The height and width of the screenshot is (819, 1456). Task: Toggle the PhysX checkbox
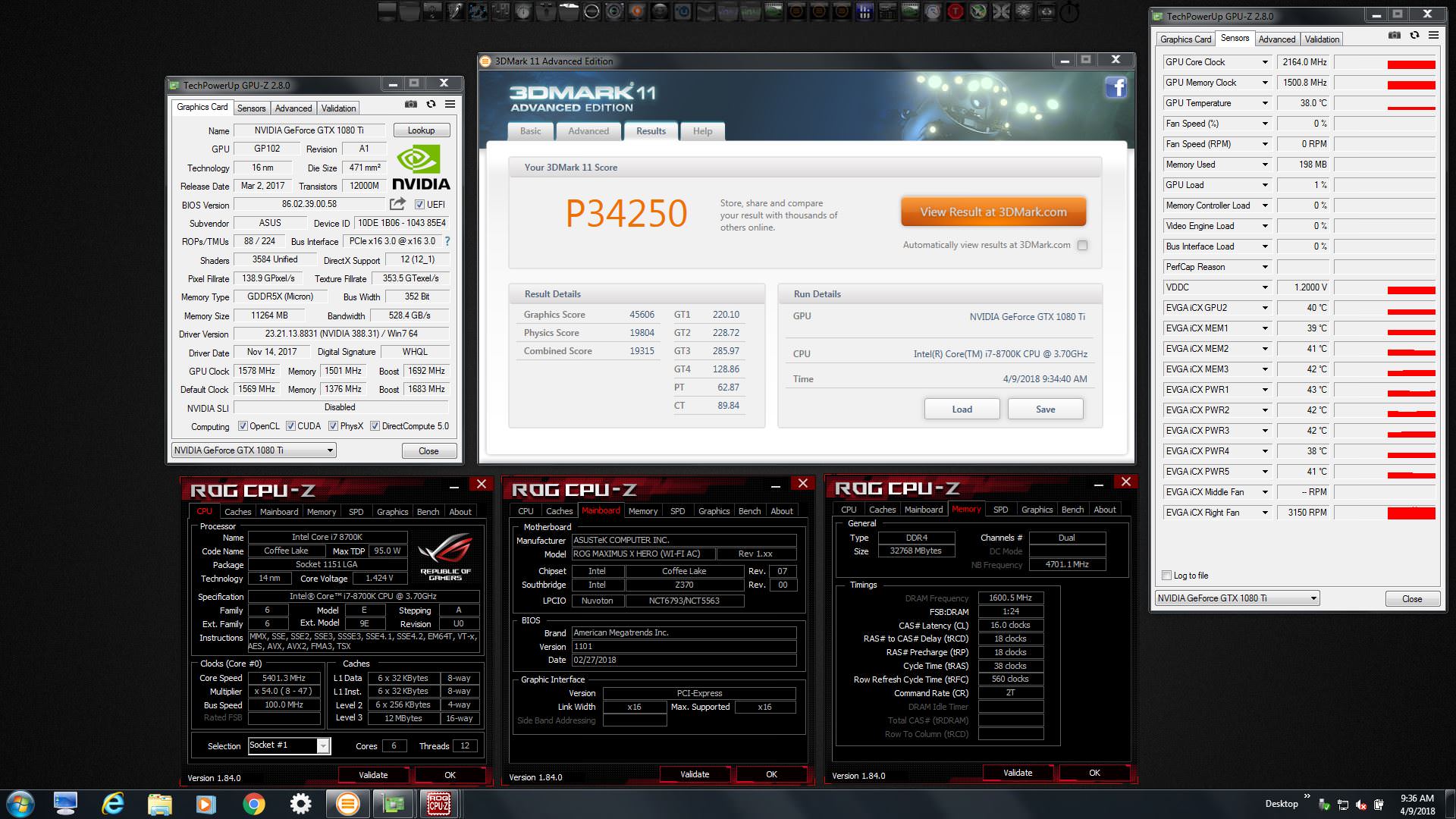[x=333, y=426]
